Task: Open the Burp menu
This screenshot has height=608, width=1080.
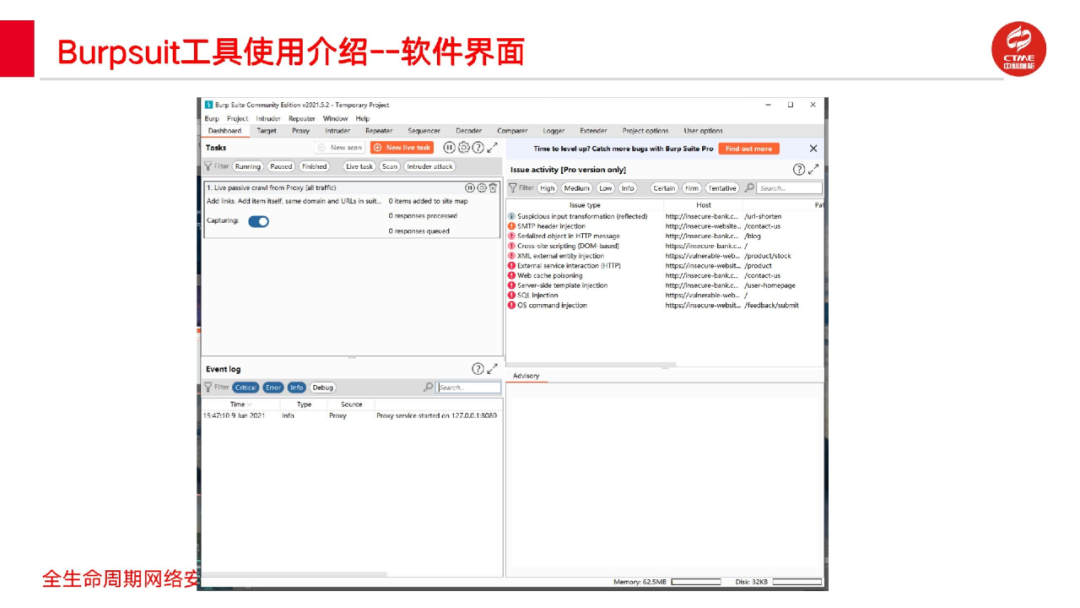Action: pos(212,118)
